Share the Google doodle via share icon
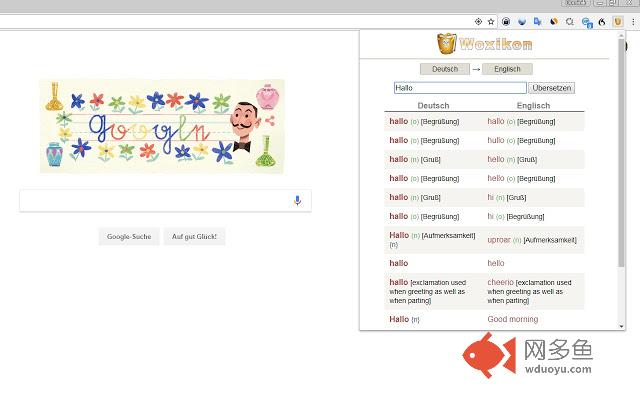Image resolution: width=640 pixels, height=400 pixels. click(269, 120)
